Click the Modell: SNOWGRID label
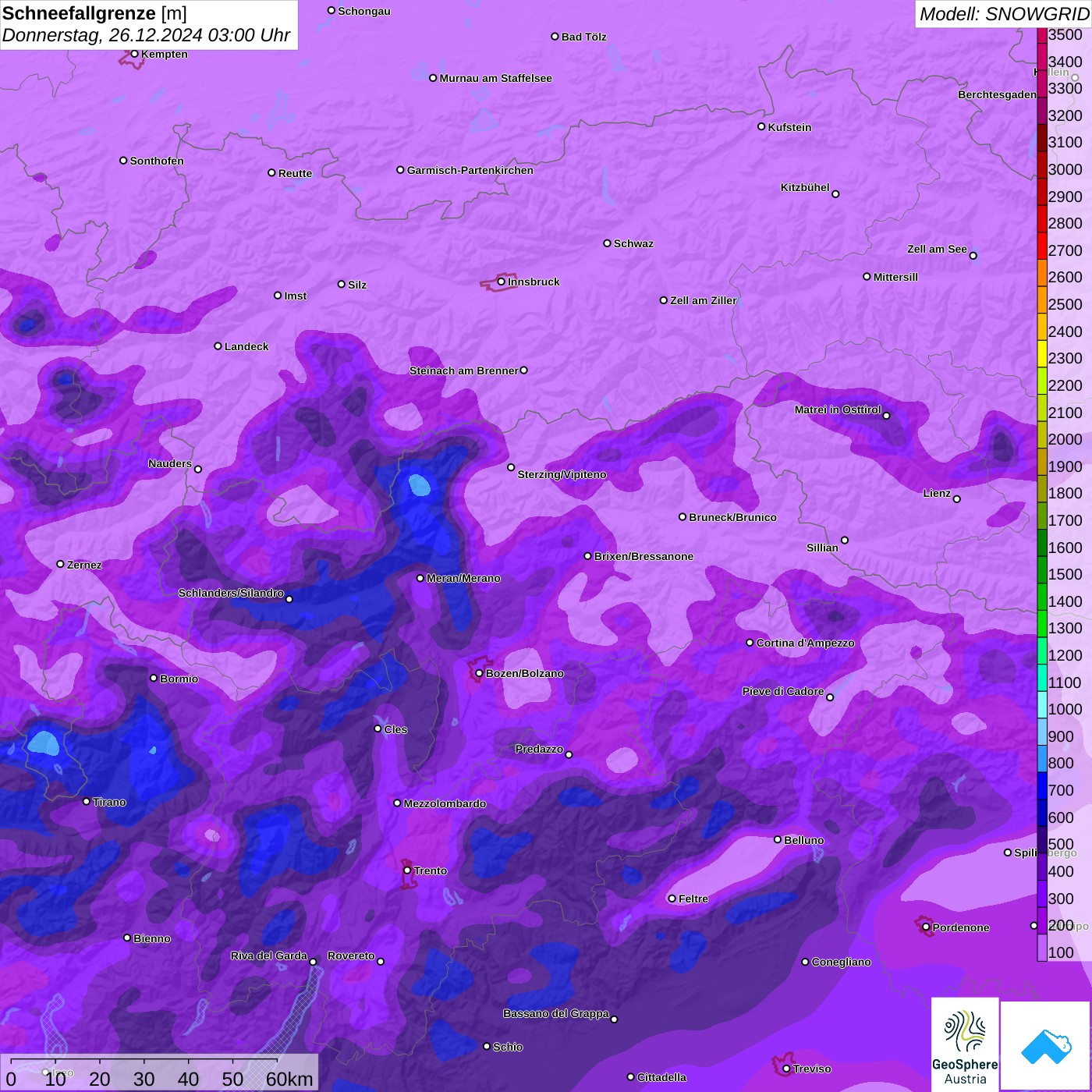Screen dimensions: 1092x1092 (x=1005, y=13)
